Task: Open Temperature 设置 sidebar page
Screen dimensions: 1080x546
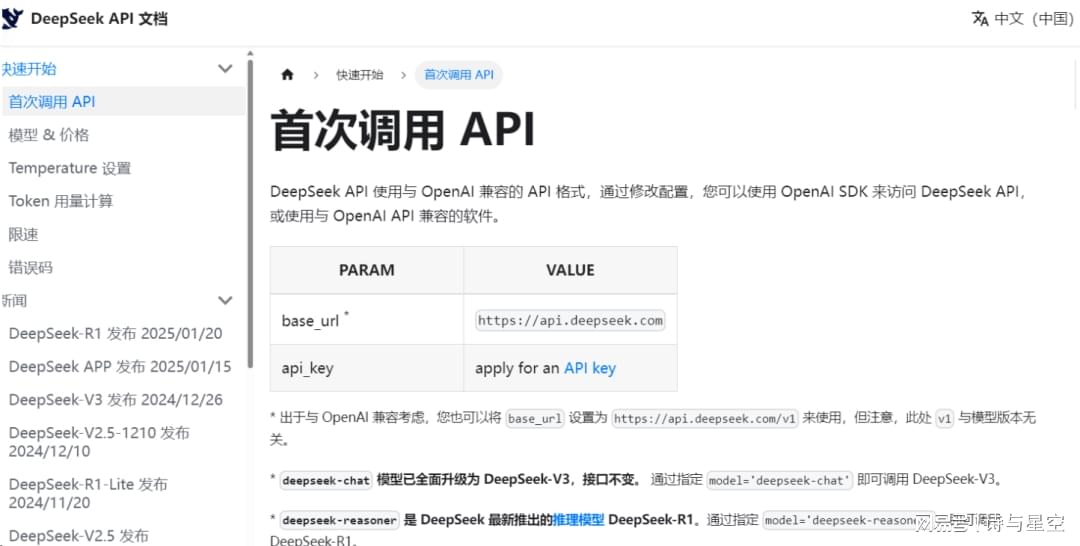Action: 70,168
